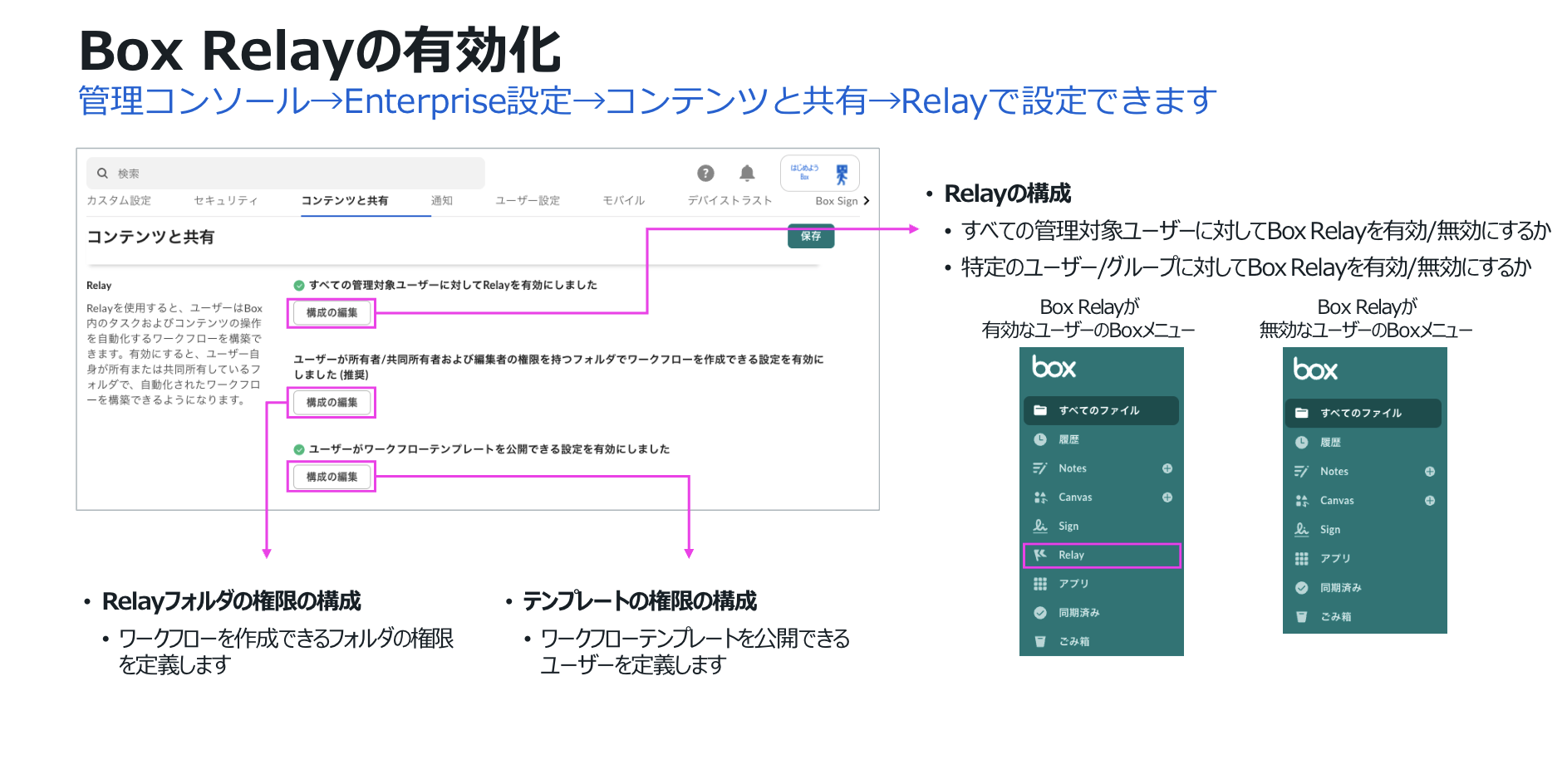Click the plus icon beside Notes in left menu
The height and width of the screenshot is (784, 1567).
point(1167,468)
